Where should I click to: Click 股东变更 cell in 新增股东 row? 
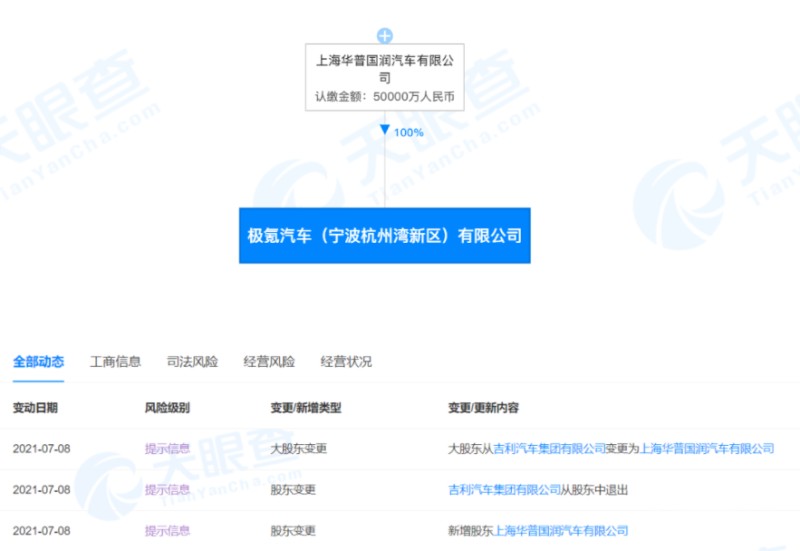pyautogui.click(x=293, y=531)
